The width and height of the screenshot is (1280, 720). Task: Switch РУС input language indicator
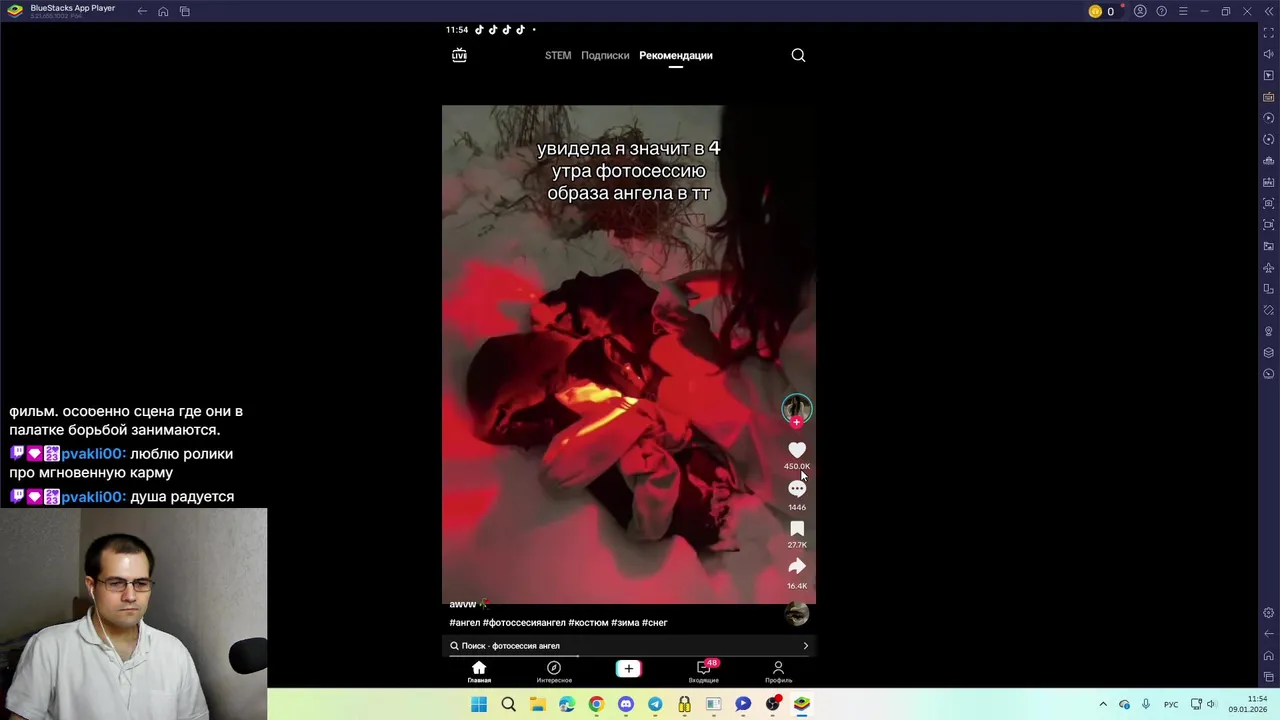point(1171,704)
